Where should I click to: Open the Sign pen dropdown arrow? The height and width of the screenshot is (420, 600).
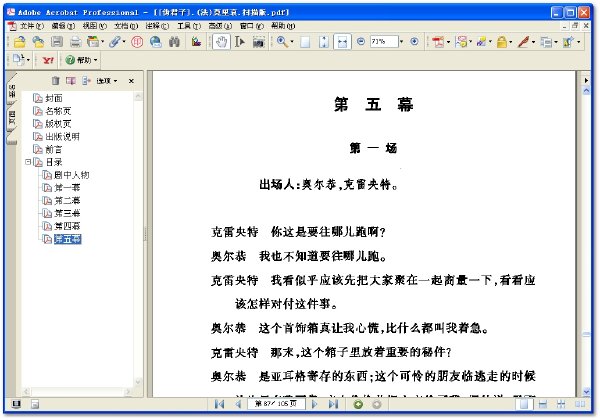tap(533, 42)
